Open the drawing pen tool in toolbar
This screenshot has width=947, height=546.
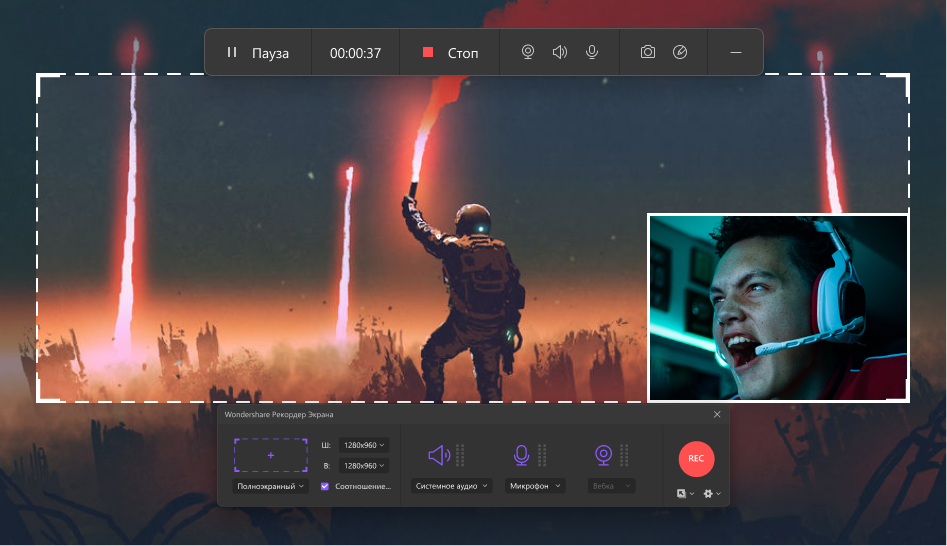coord(680,52)
